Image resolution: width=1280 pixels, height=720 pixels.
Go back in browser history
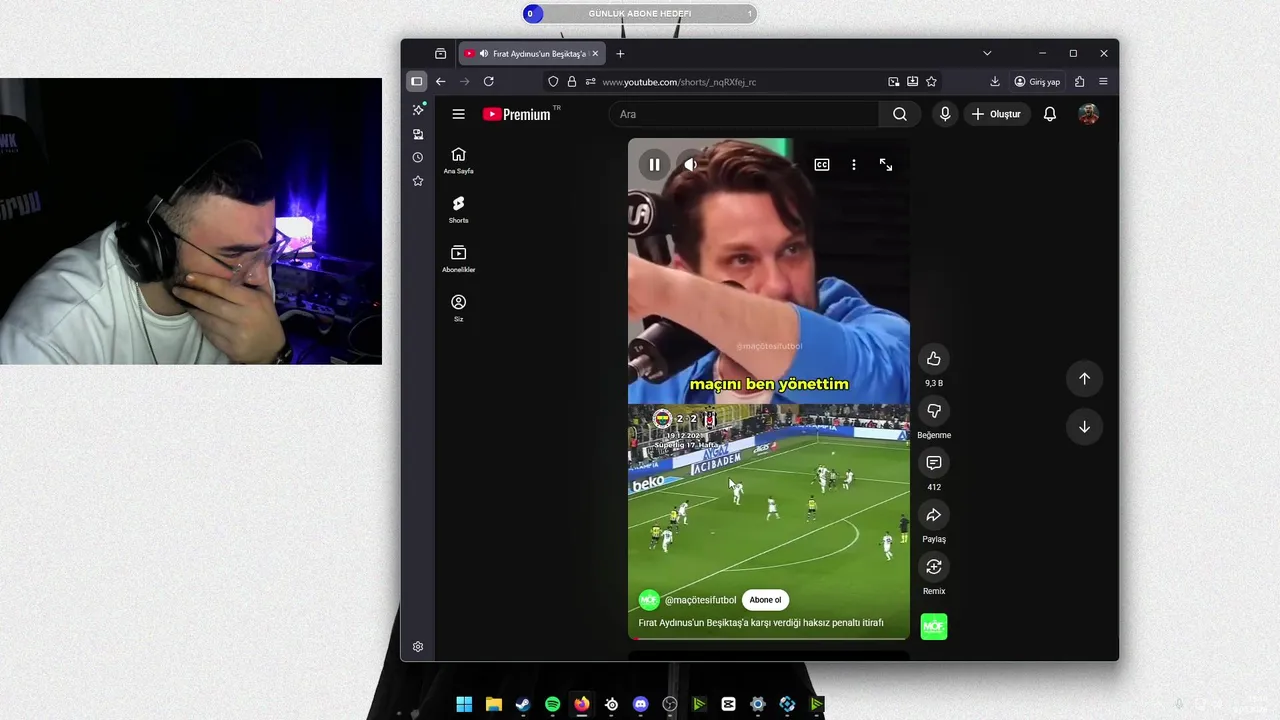(440, 81)
